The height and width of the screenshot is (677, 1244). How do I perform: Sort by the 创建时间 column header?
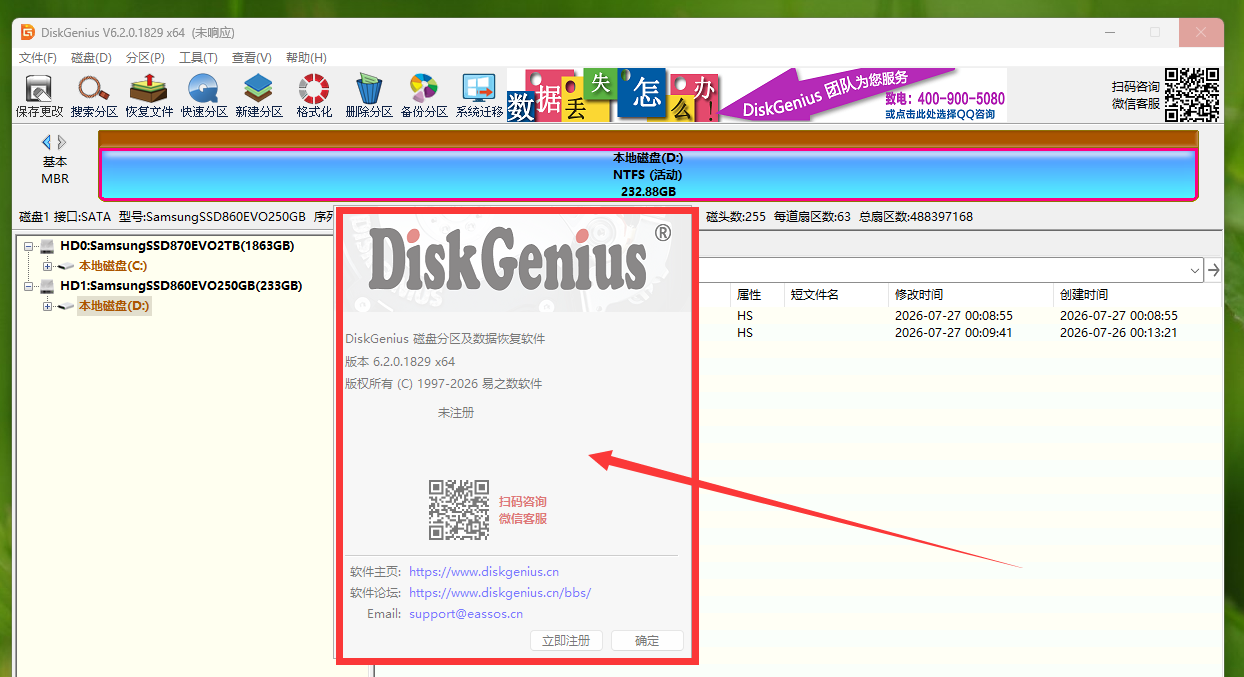(x=1084, y=295)
